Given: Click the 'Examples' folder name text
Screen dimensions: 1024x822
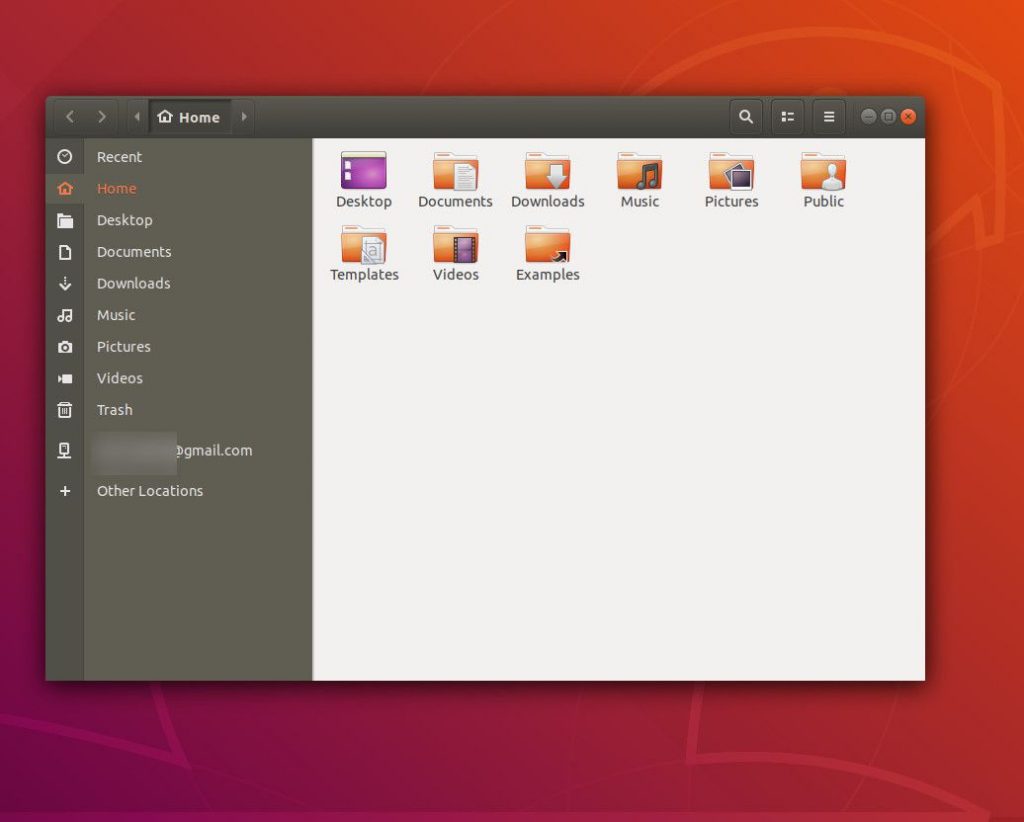Looking at the screenshot, I should tap(547, 275).
